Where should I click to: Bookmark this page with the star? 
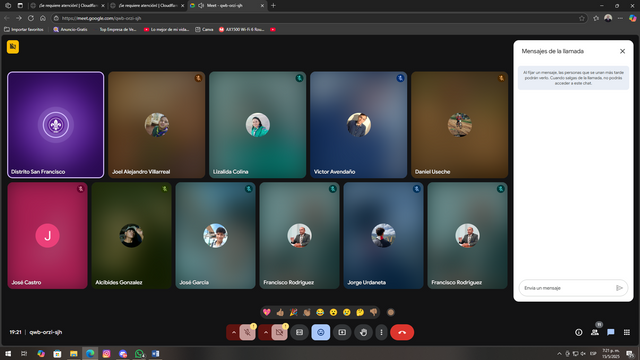coord(582,18)
